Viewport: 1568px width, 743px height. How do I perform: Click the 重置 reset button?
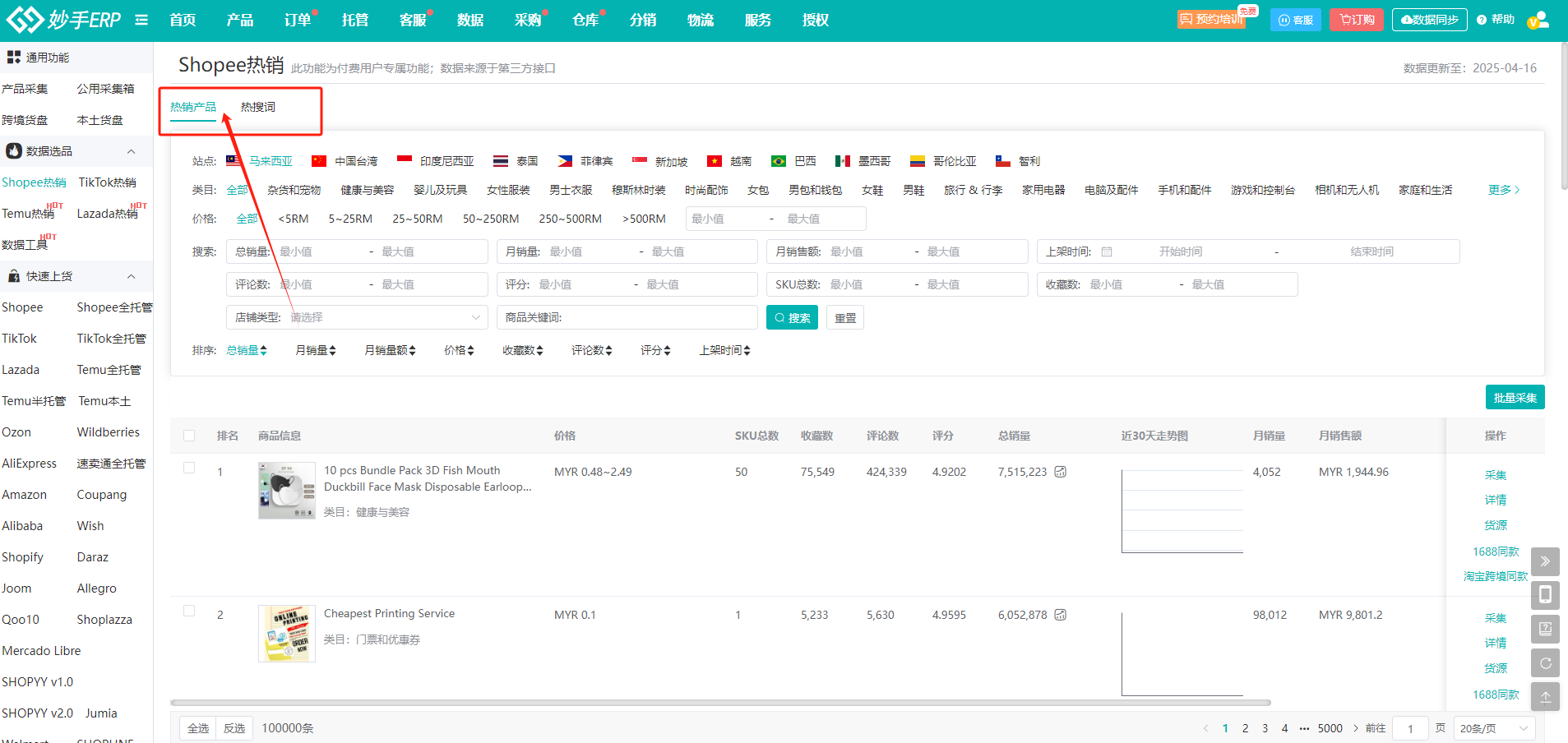pyautogui.click(x=845, y=317)
